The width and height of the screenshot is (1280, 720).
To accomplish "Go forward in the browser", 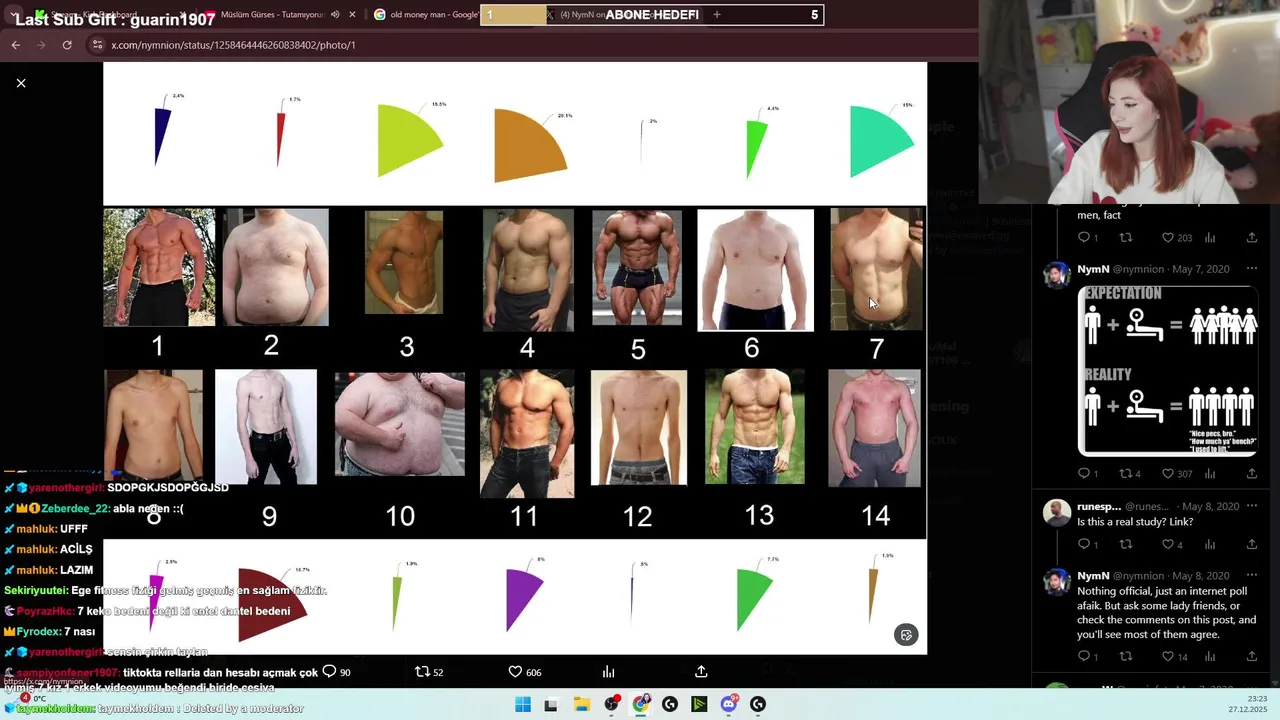I will 41,45.
